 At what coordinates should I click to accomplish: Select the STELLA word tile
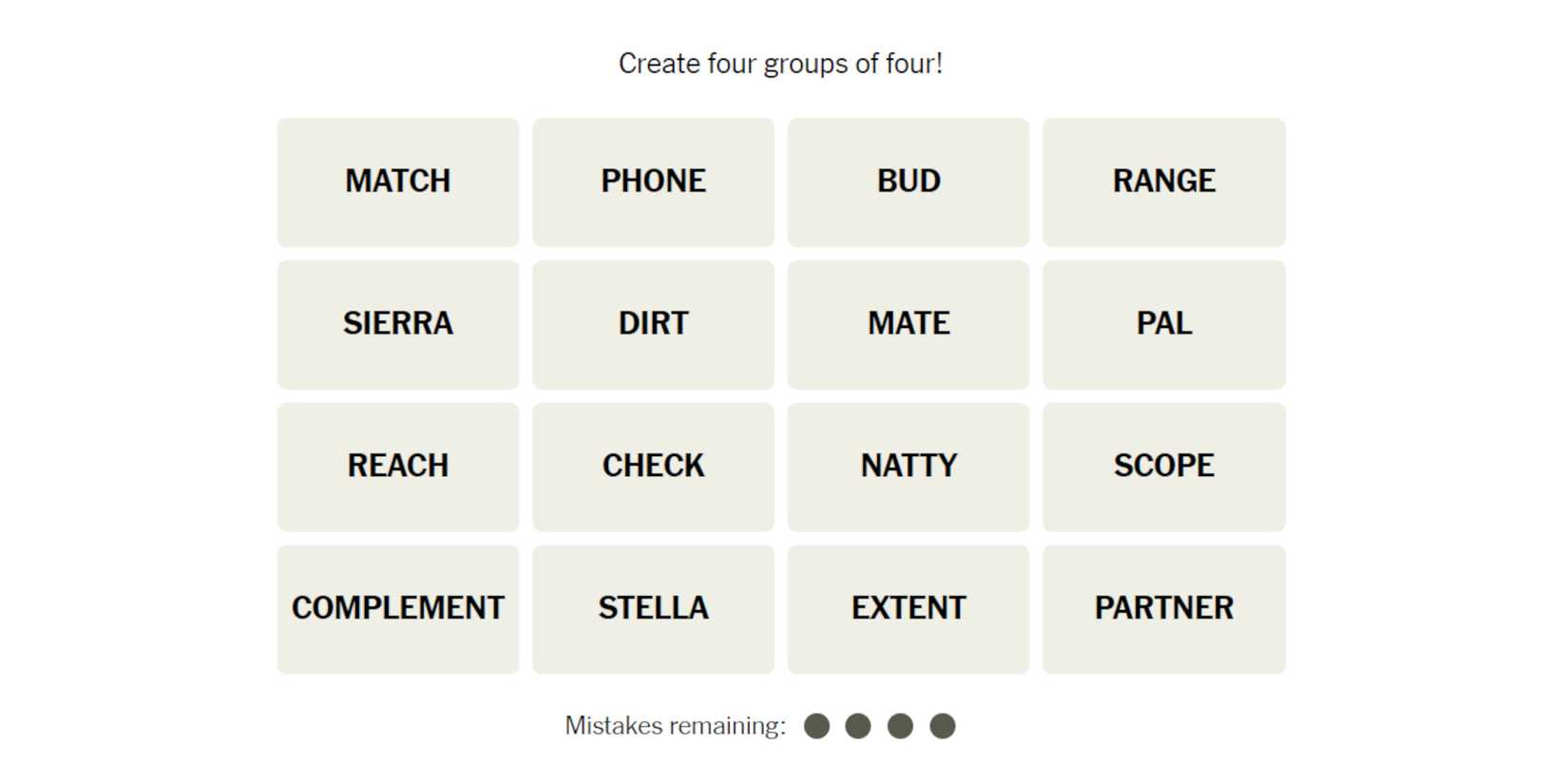[653, 609]
